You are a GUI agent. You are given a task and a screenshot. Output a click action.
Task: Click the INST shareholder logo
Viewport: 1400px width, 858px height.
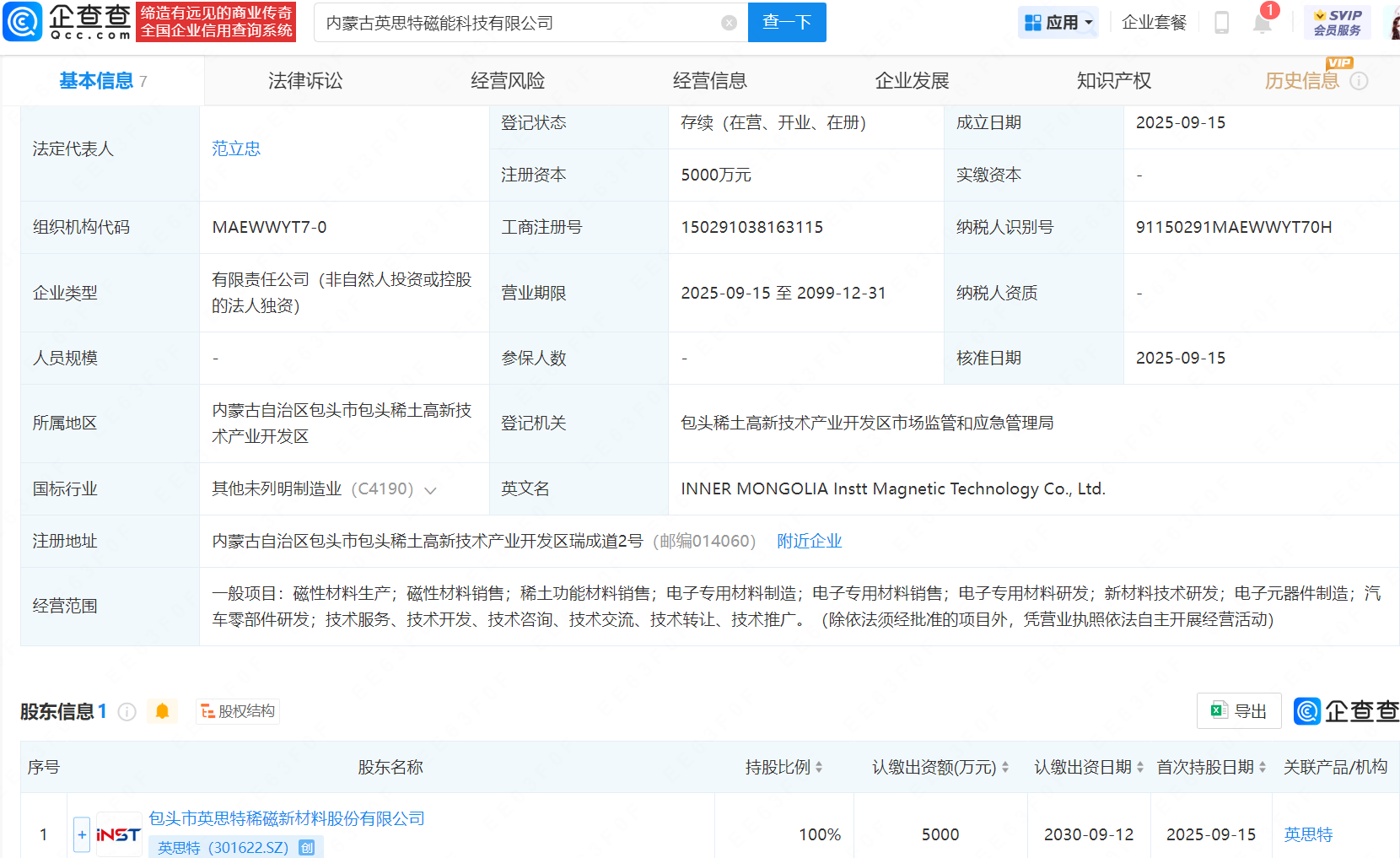click(x=119, y=834)
